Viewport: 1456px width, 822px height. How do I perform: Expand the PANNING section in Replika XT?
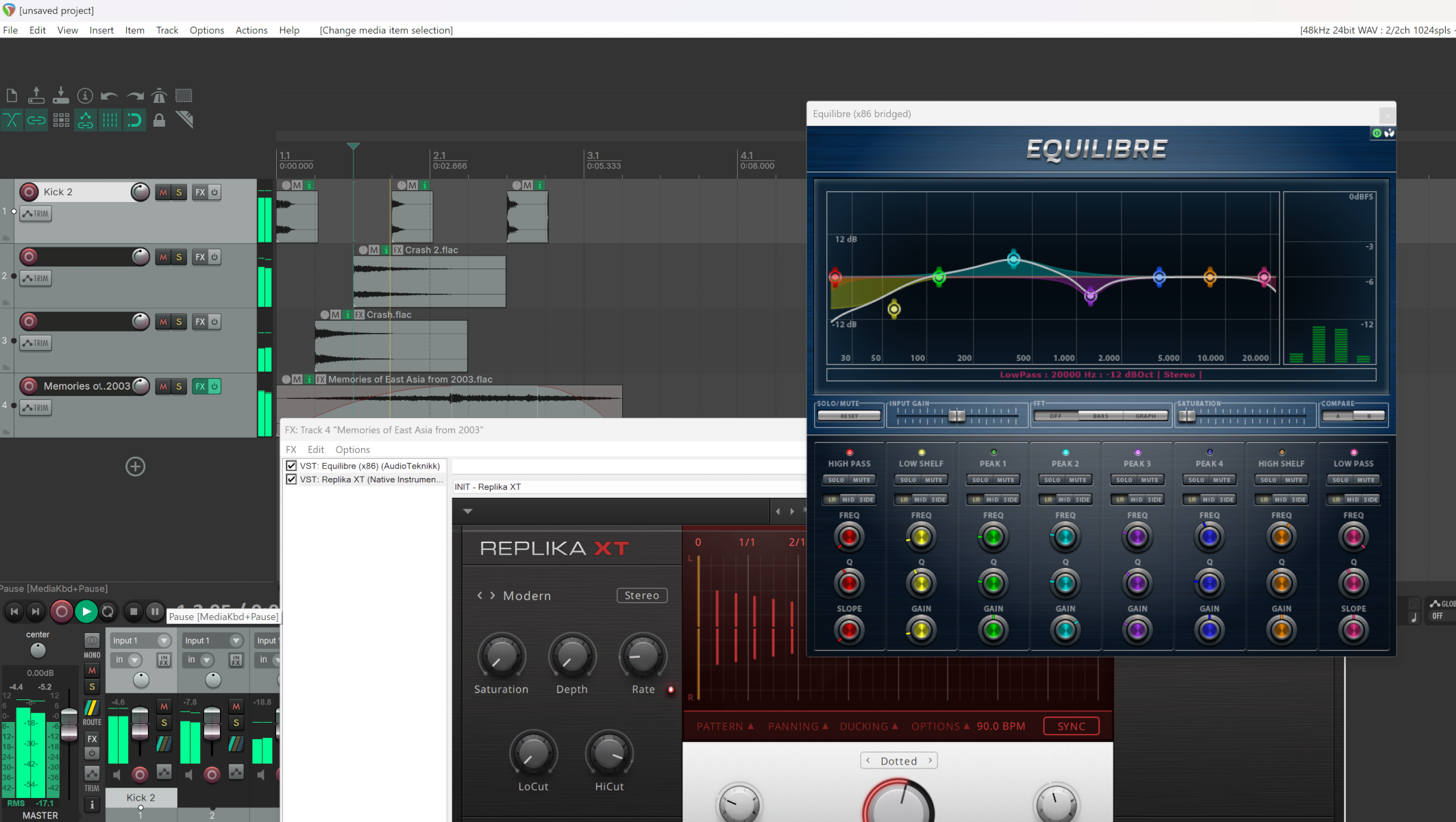pos(798,726)
